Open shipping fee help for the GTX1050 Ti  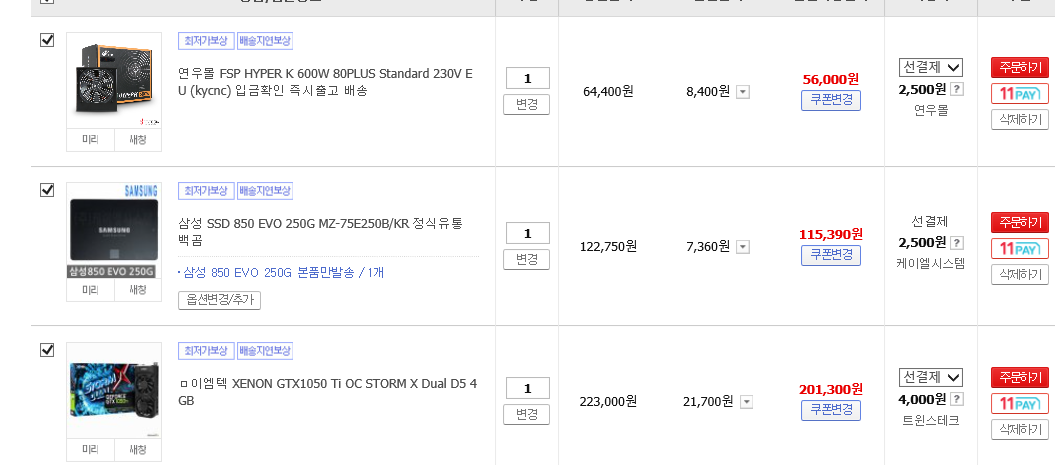coord(957,399)
